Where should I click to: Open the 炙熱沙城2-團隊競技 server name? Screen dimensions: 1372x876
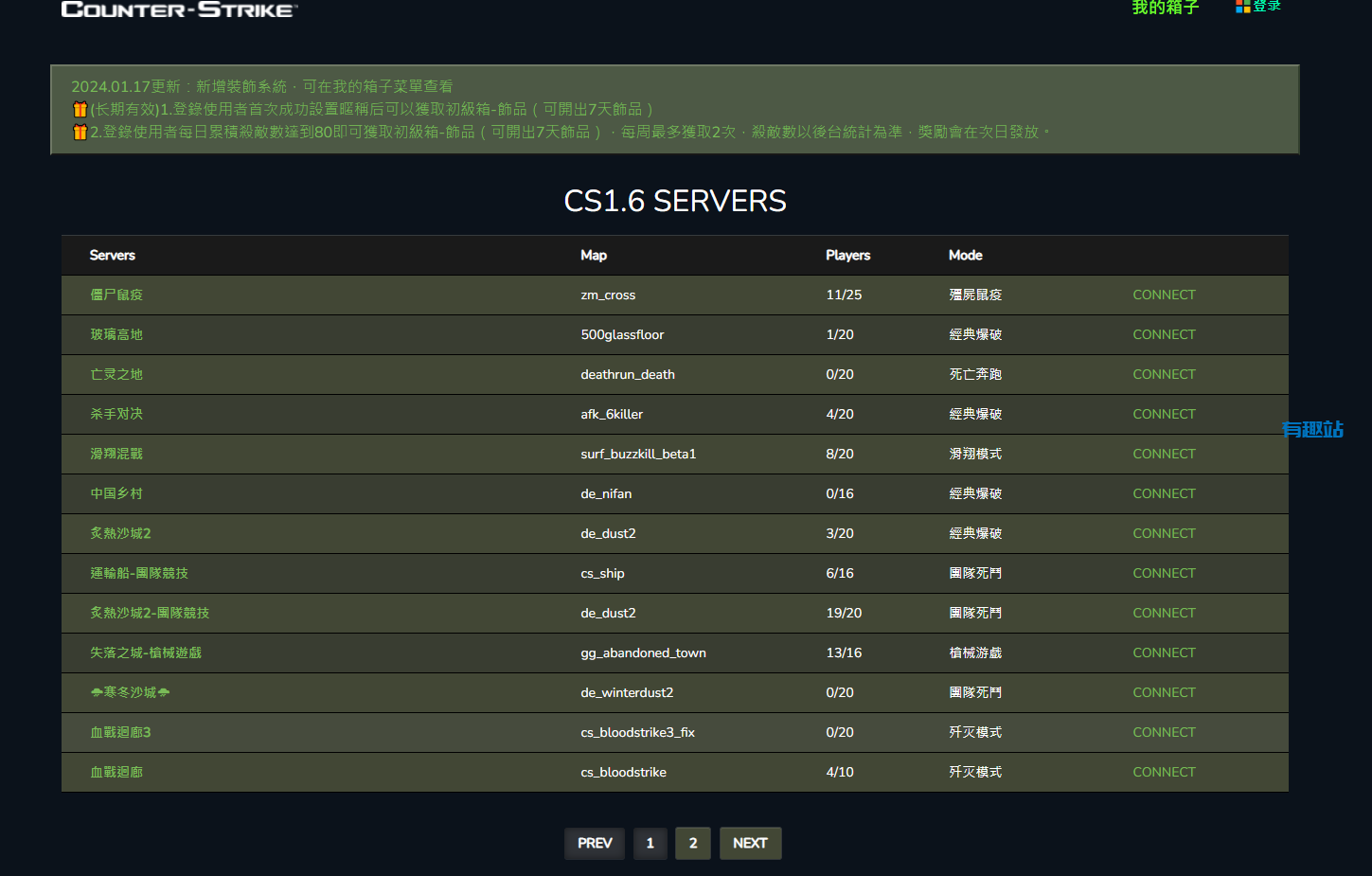click(x=150, y=613)
